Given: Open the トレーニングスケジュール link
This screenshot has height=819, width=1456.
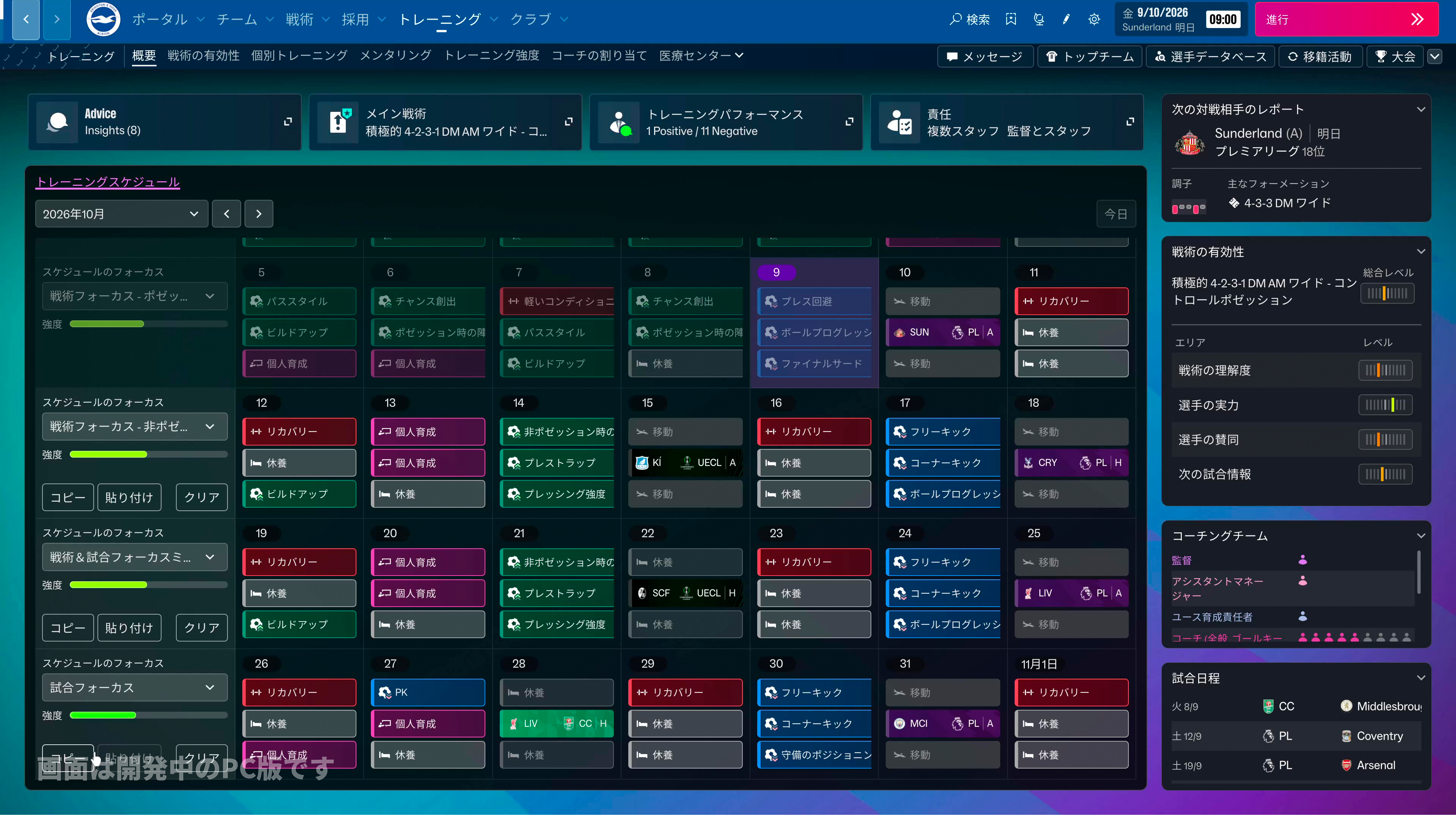Looking at the screenshot, I should coord(108,182).
